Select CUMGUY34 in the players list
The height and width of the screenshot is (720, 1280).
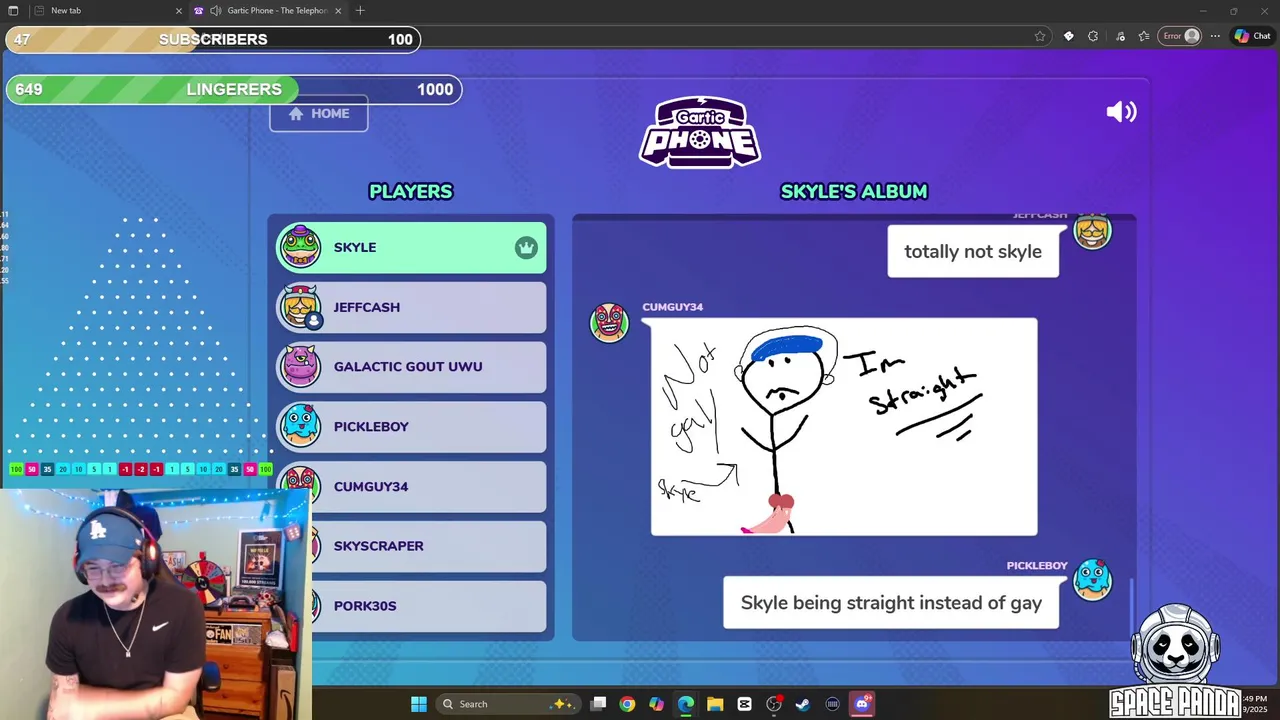point(412,487)
